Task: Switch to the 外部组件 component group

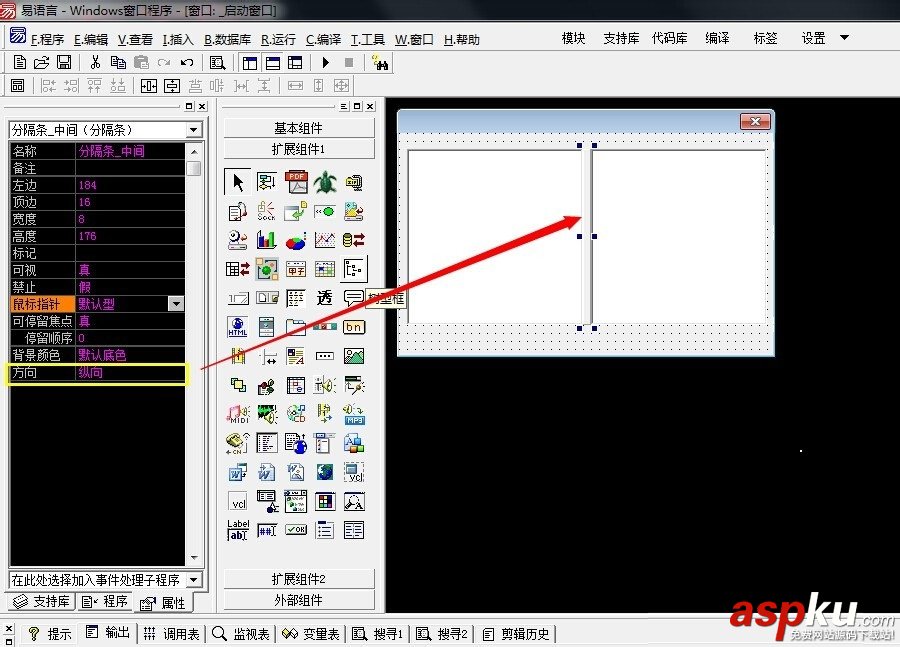Action: 298,600
